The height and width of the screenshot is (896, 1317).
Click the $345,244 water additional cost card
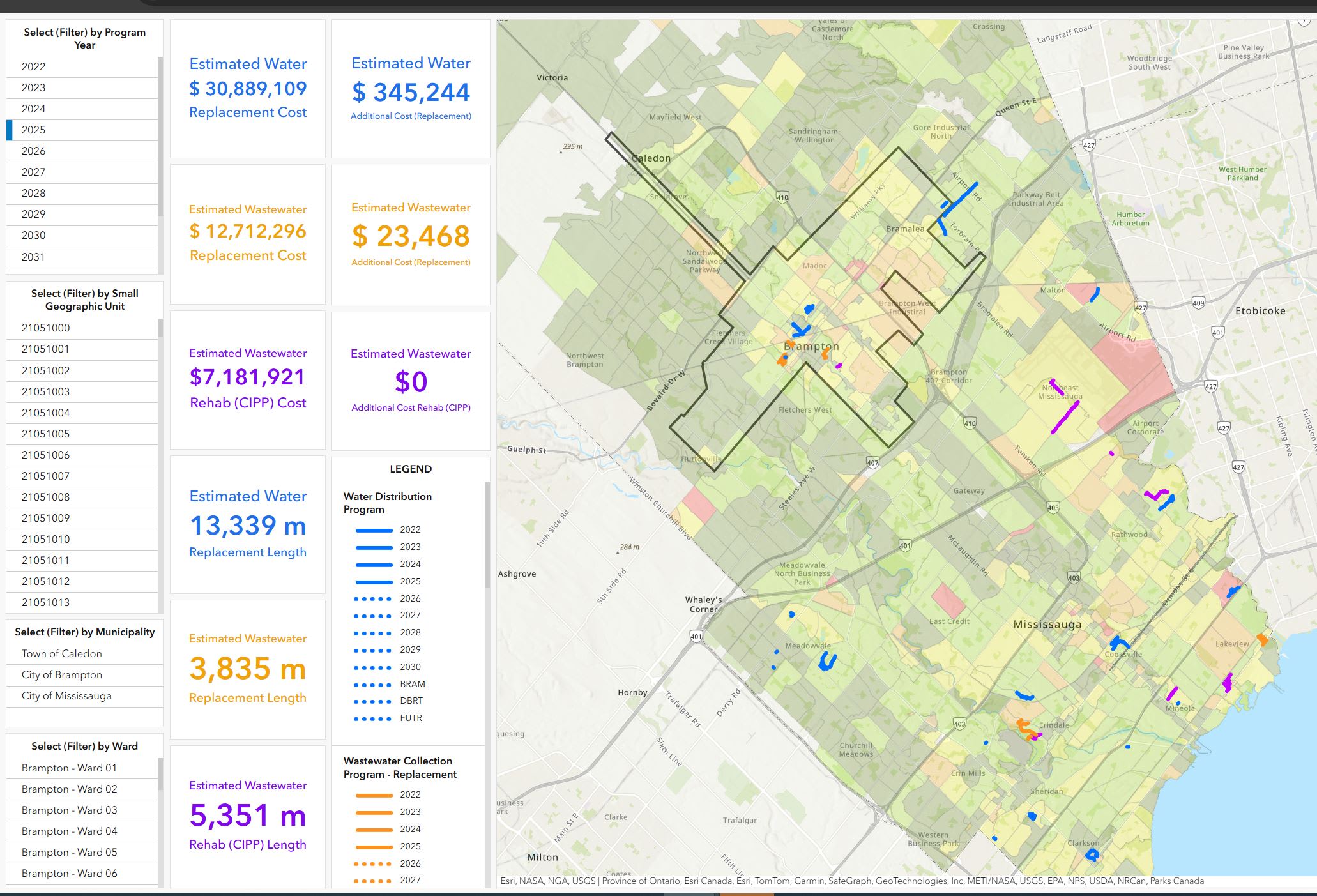[411, 89]
